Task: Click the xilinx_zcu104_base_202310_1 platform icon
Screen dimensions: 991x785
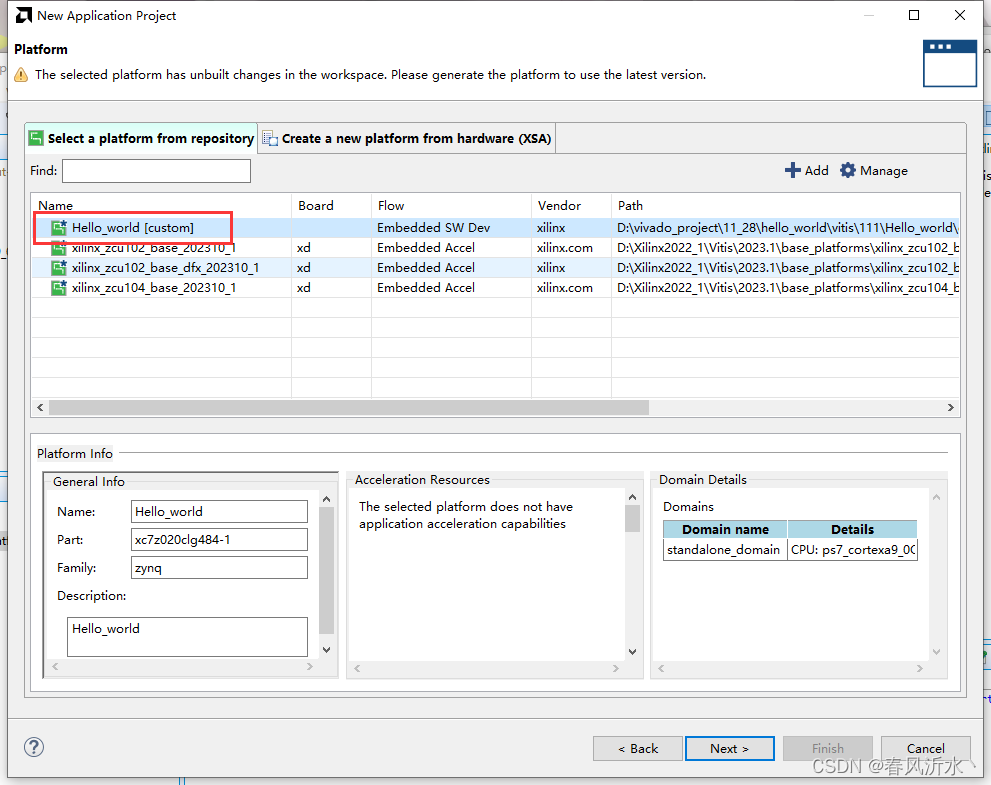Action: [59, 288]
